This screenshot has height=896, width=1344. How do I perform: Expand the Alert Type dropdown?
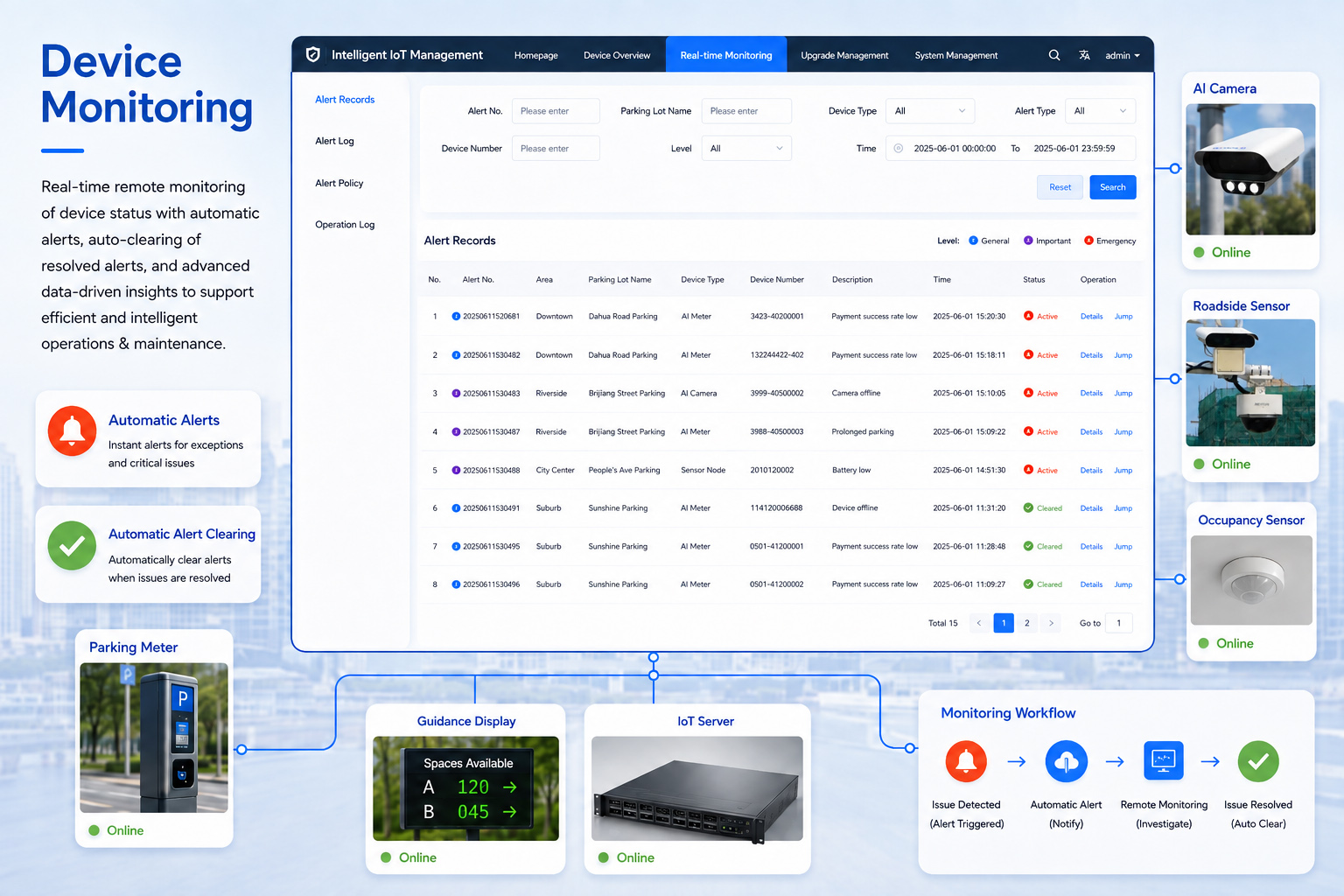point(1101,111)
